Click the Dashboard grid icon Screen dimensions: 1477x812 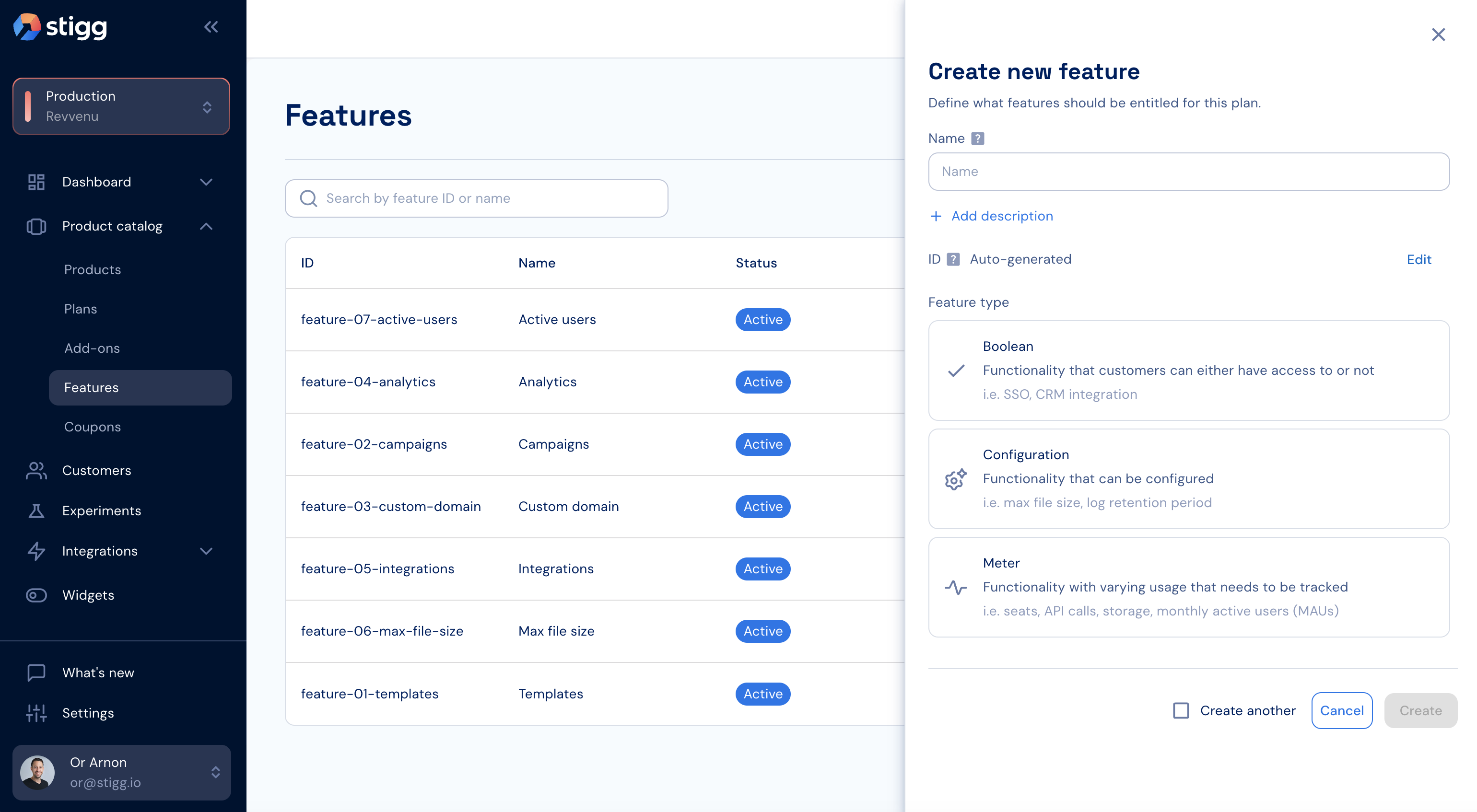[x=36, y=182]
